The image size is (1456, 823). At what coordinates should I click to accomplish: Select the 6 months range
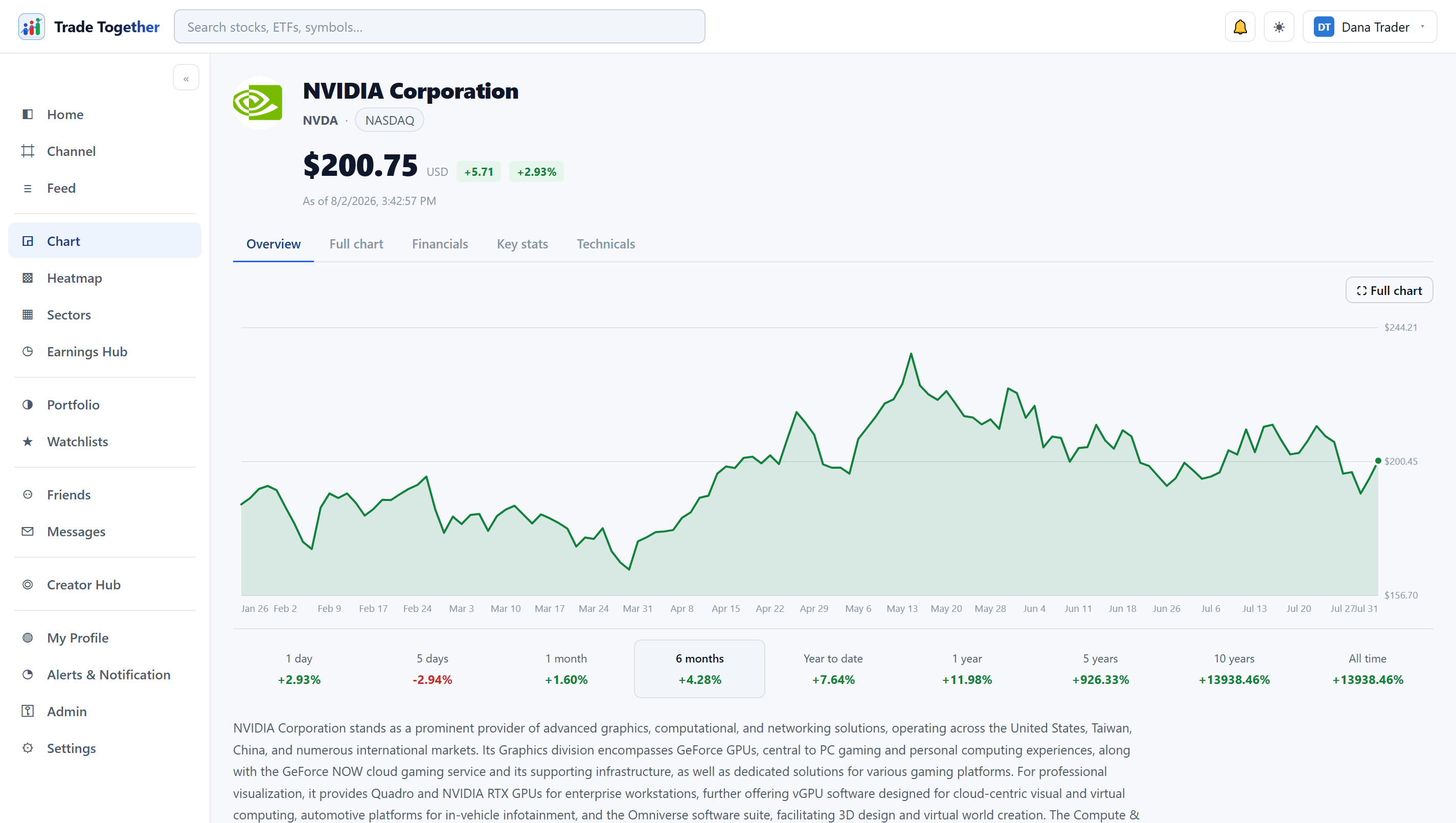coord(700,669)
